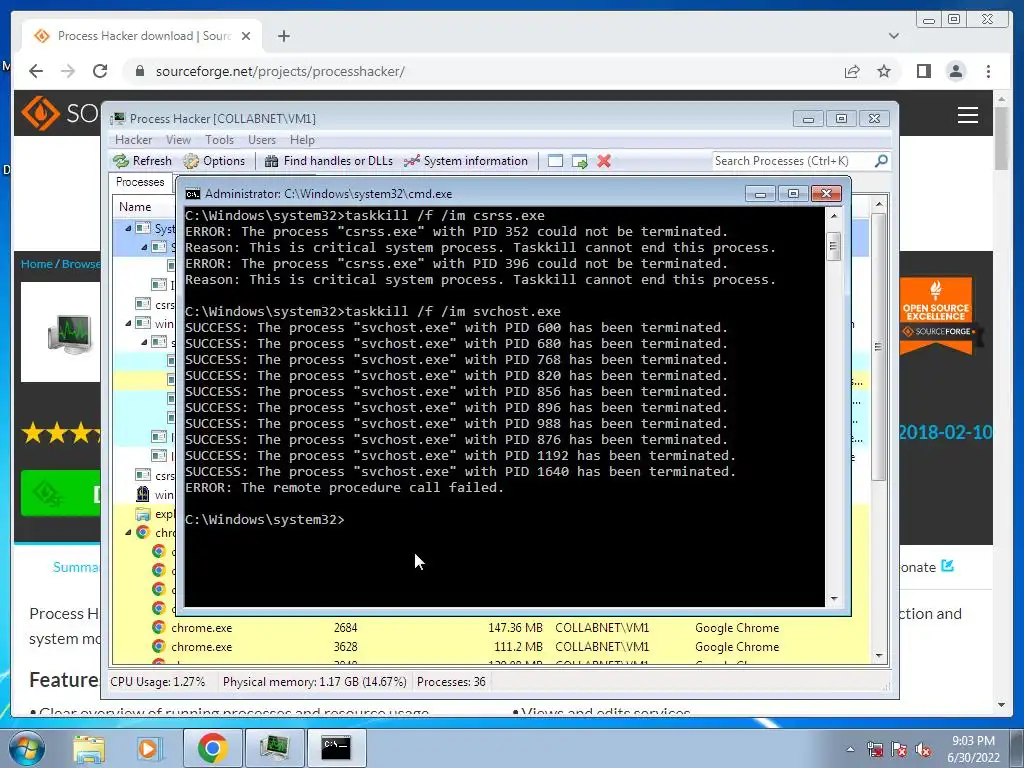The height and width of the screenshot is (768, 1024).
Task: Open the Hacker menu
Action: click(x=133, y=140)
